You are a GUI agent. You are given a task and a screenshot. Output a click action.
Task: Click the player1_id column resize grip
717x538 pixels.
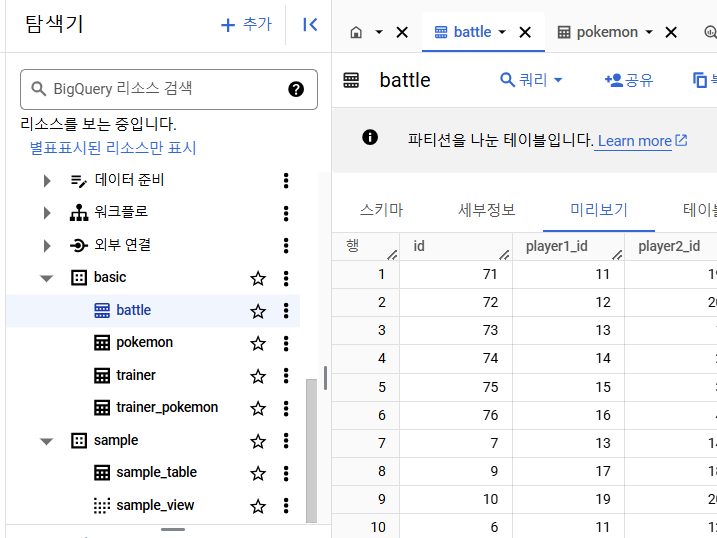[x=617, y=255]
